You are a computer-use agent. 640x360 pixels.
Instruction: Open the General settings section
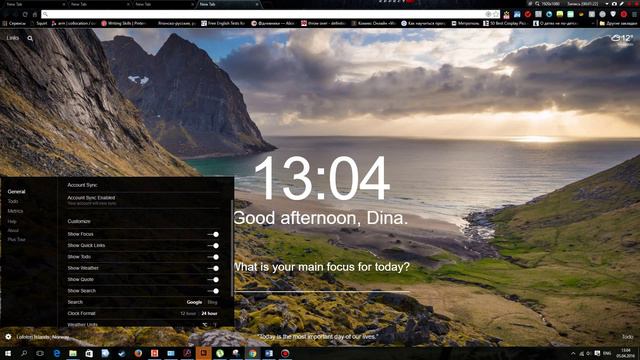coord(16,191)
